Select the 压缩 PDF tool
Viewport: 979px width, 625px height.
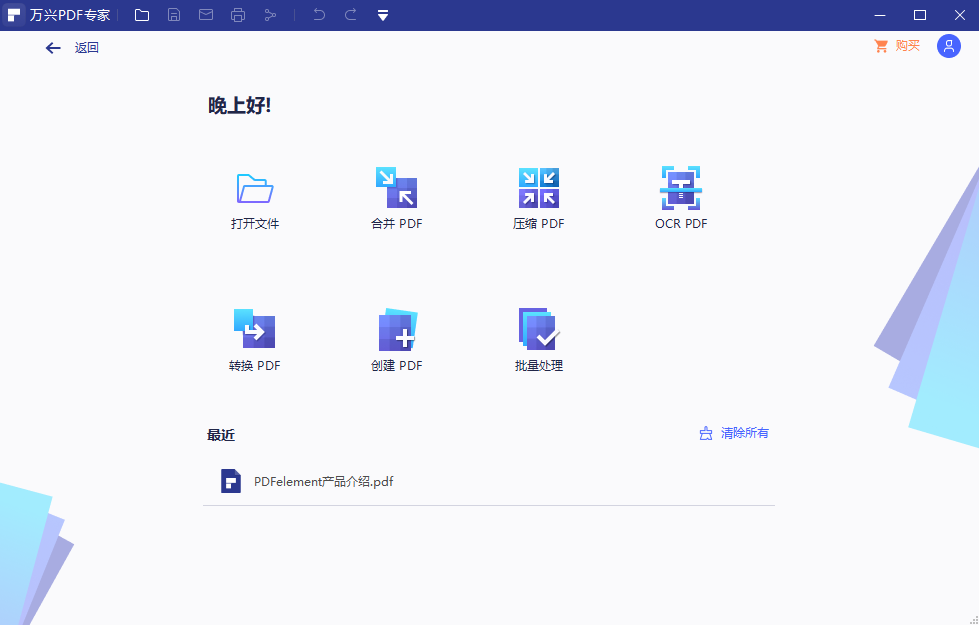click(x=538, y=197)
